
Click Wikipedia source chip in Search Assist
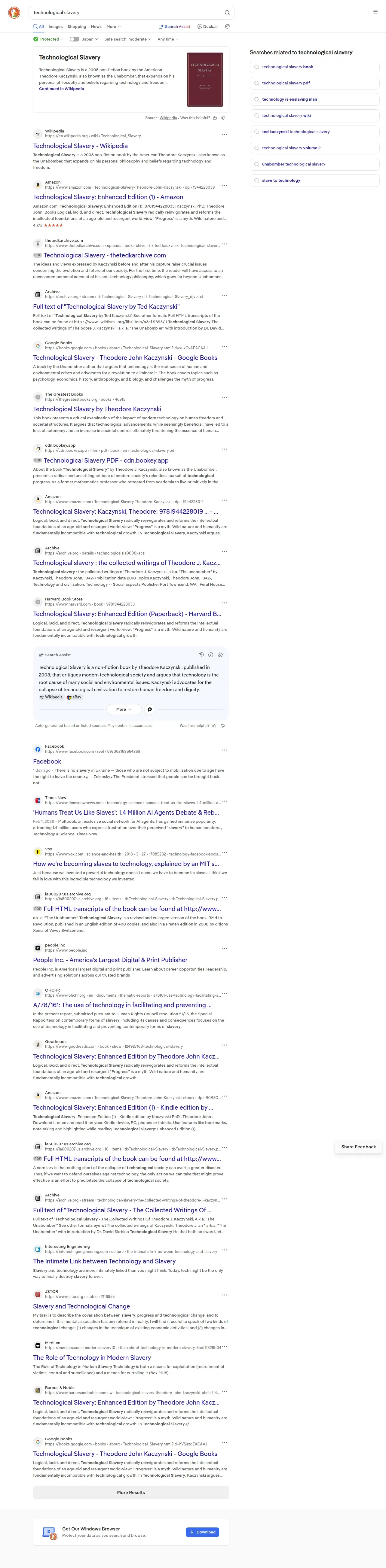pos(51,697)
